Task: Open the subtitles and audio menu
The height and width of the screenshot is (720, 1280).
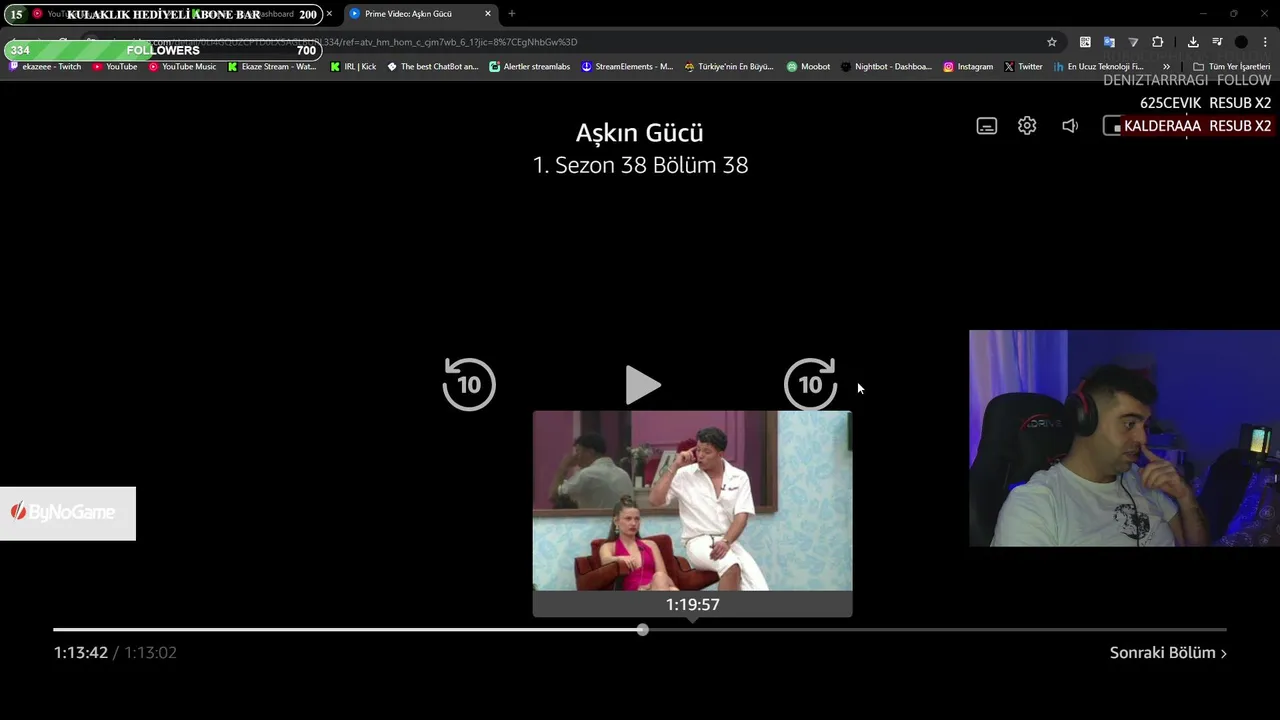Action: (987, 126)
